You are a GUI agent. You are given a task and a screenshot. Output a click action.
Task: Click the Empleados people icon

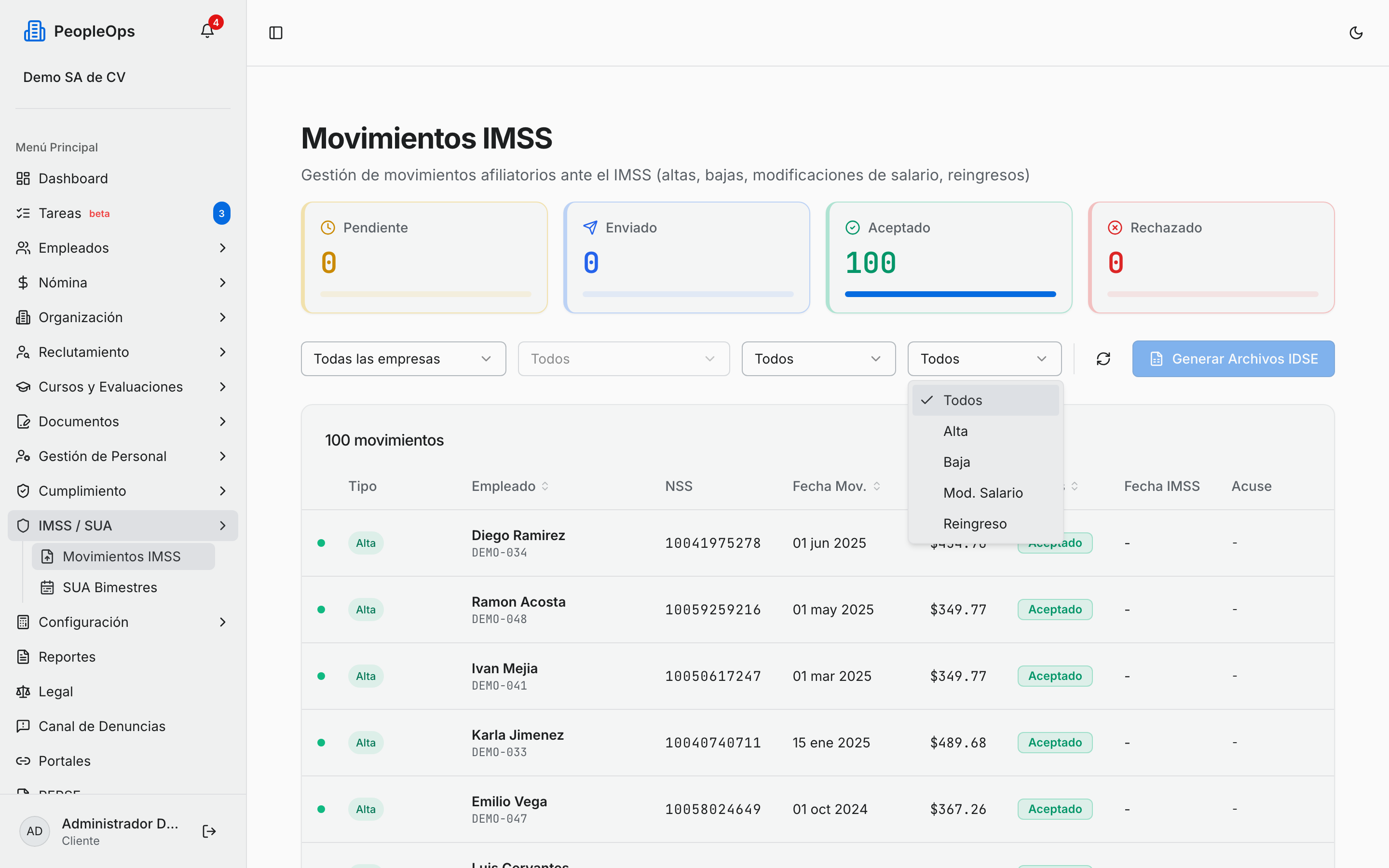[23, 248]
